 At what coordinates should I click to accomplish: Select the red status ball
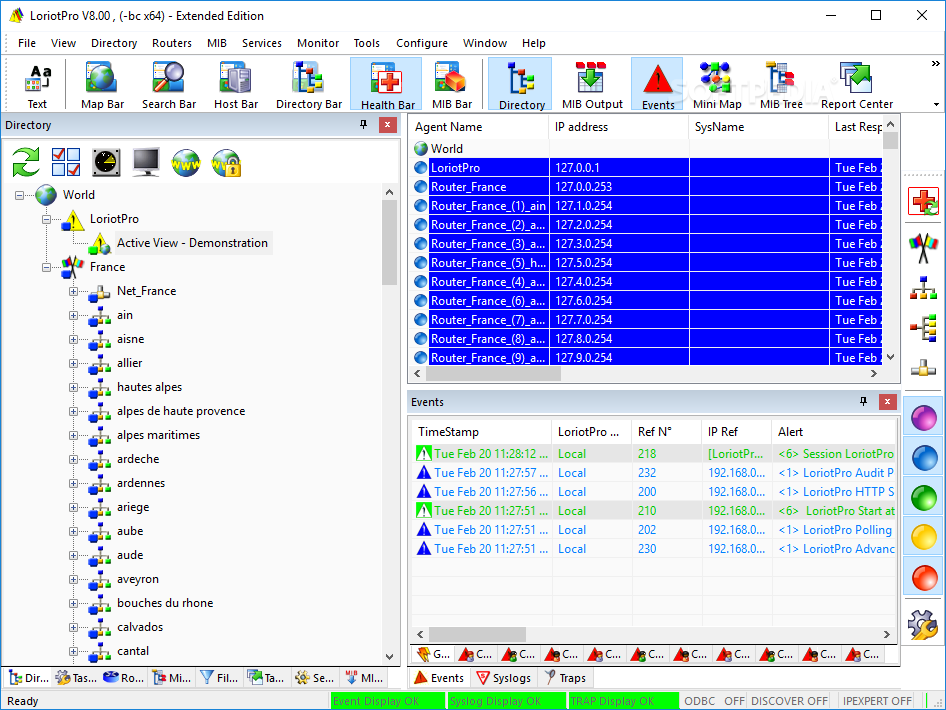pyautogui.click(x=924, y=577)
